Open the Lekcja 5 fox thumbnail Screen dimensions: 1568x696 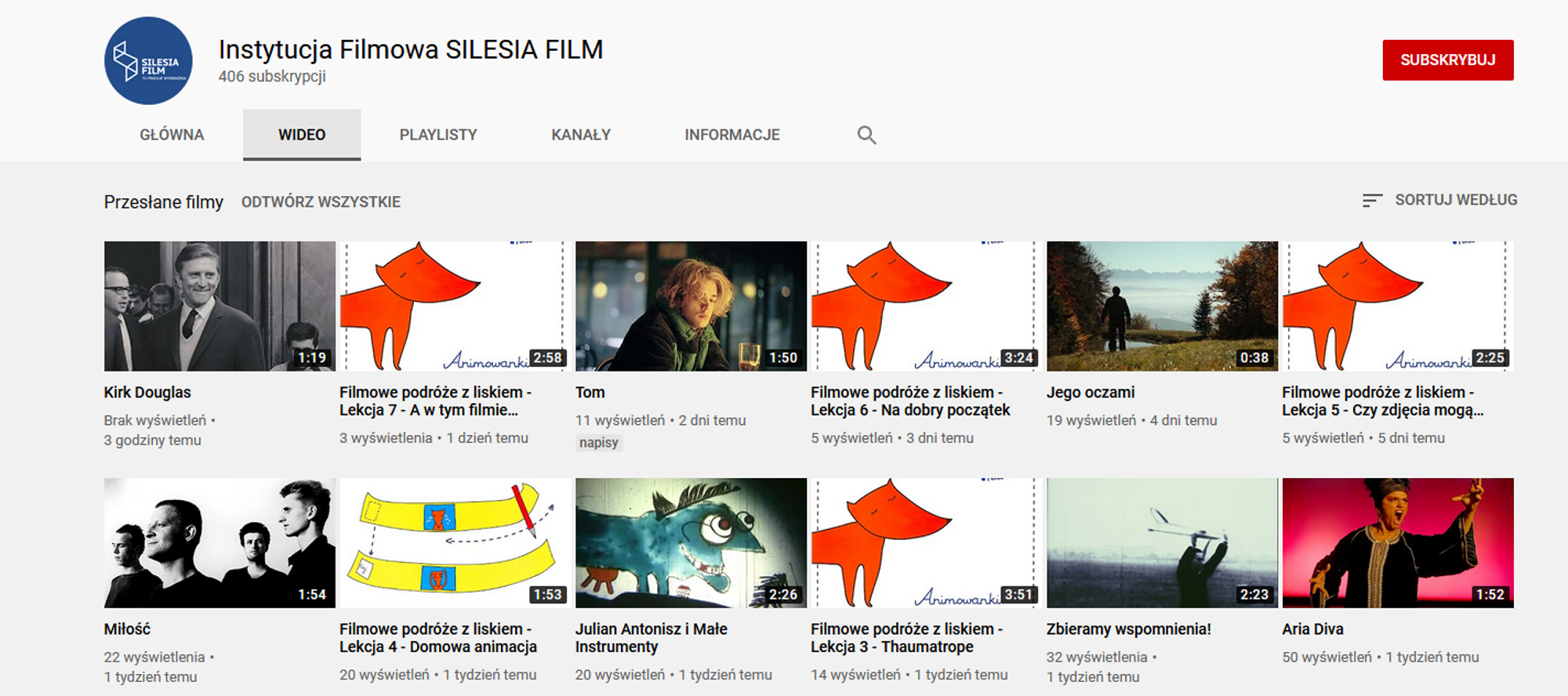[1398, 306]
